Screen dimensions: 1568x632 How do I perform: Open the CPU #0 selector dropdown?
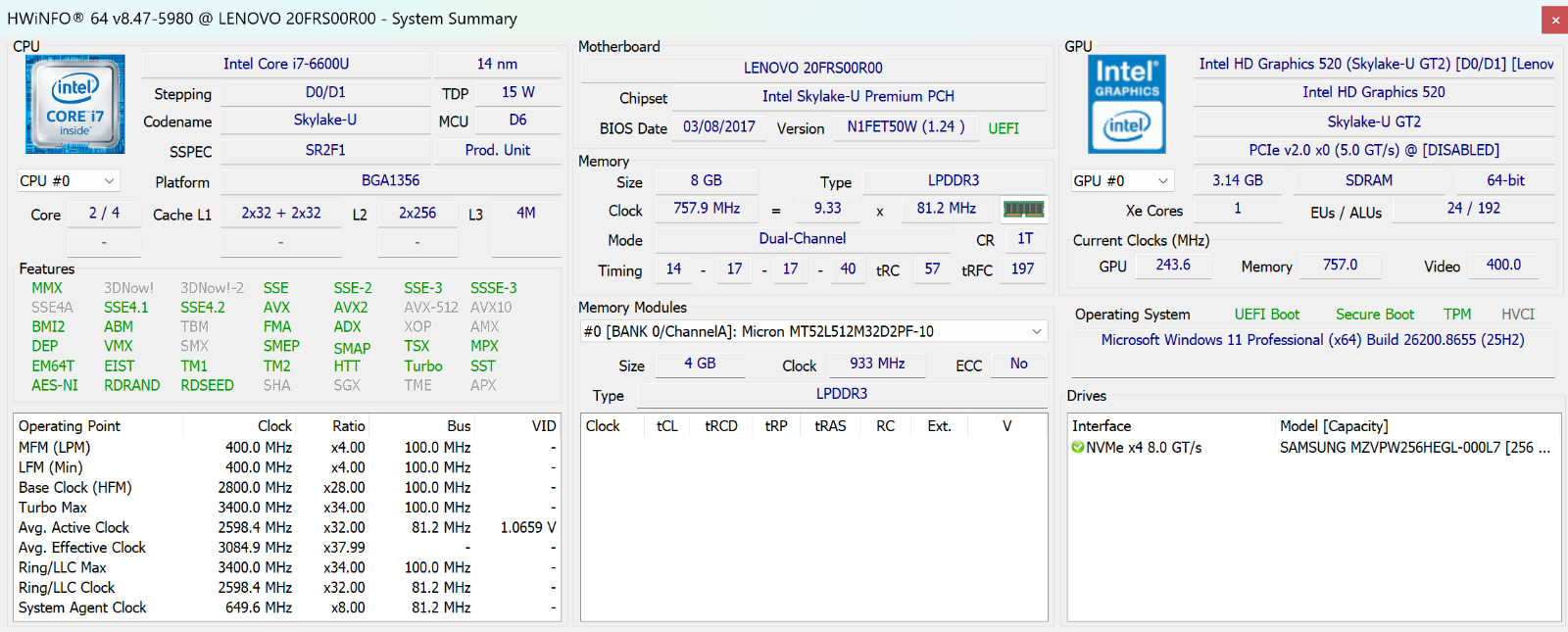coord(68,181)
